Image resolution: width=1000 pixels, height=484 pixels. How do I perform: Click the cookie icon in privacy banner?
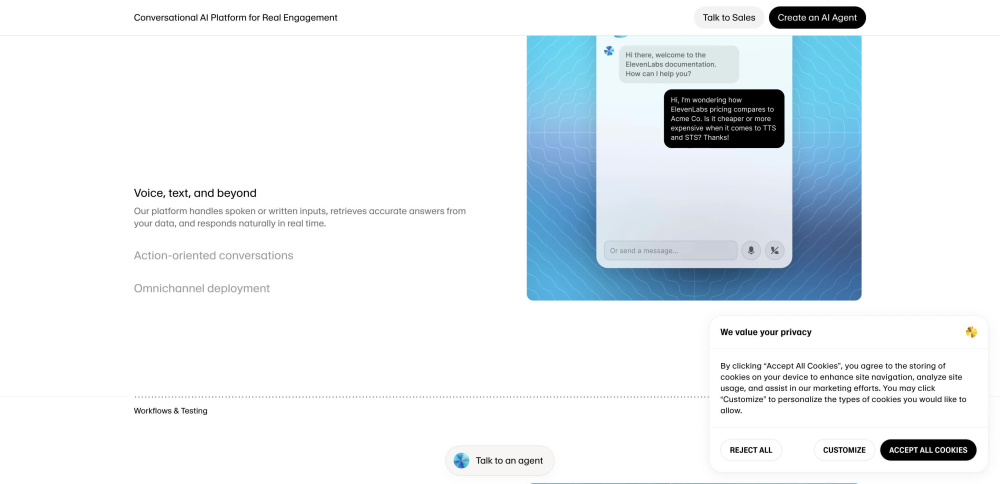[971, 332]
